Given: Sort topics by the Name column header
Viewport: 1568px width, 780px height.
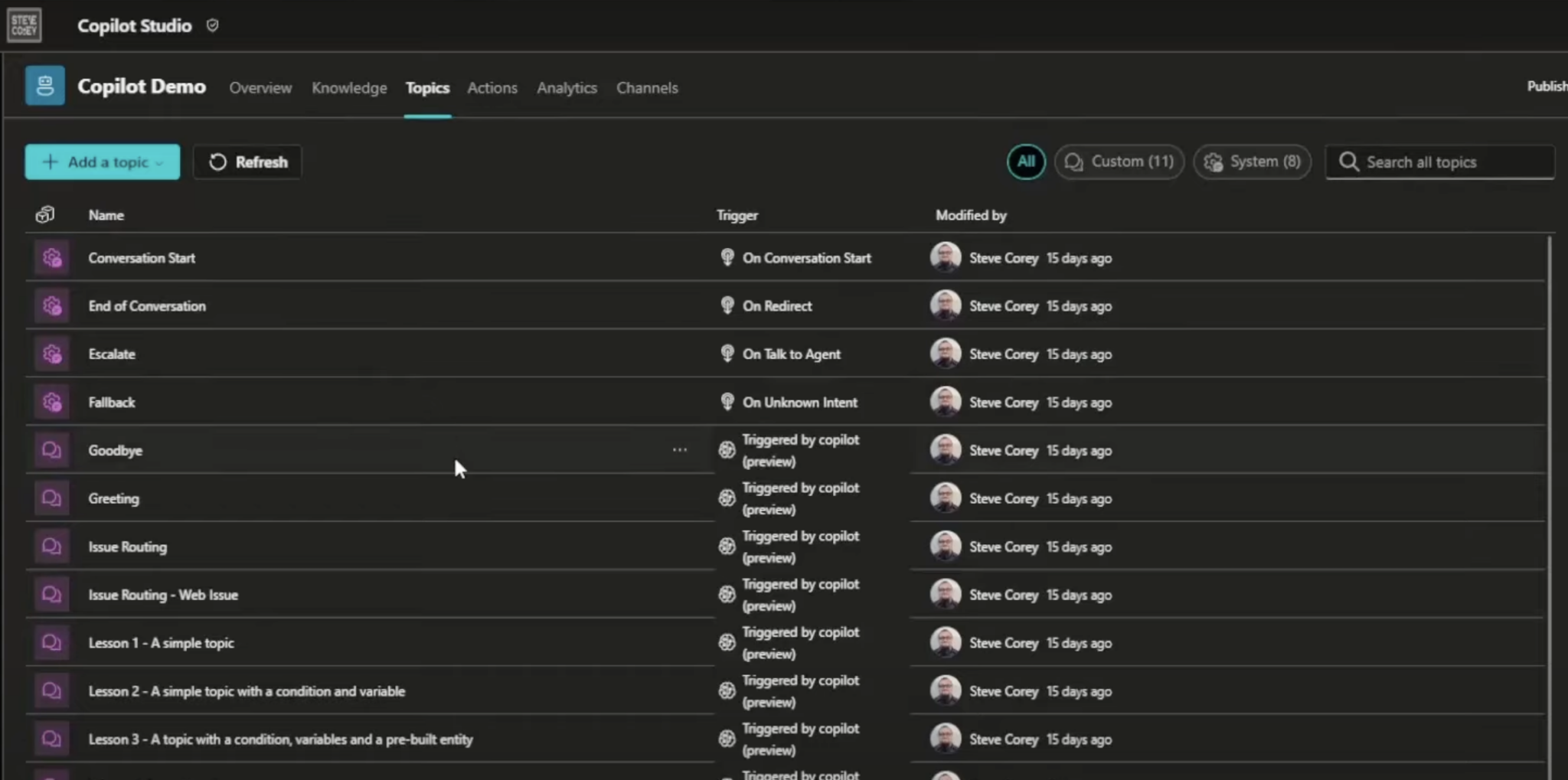Looking at the screenshot, I should coord(106,215).
